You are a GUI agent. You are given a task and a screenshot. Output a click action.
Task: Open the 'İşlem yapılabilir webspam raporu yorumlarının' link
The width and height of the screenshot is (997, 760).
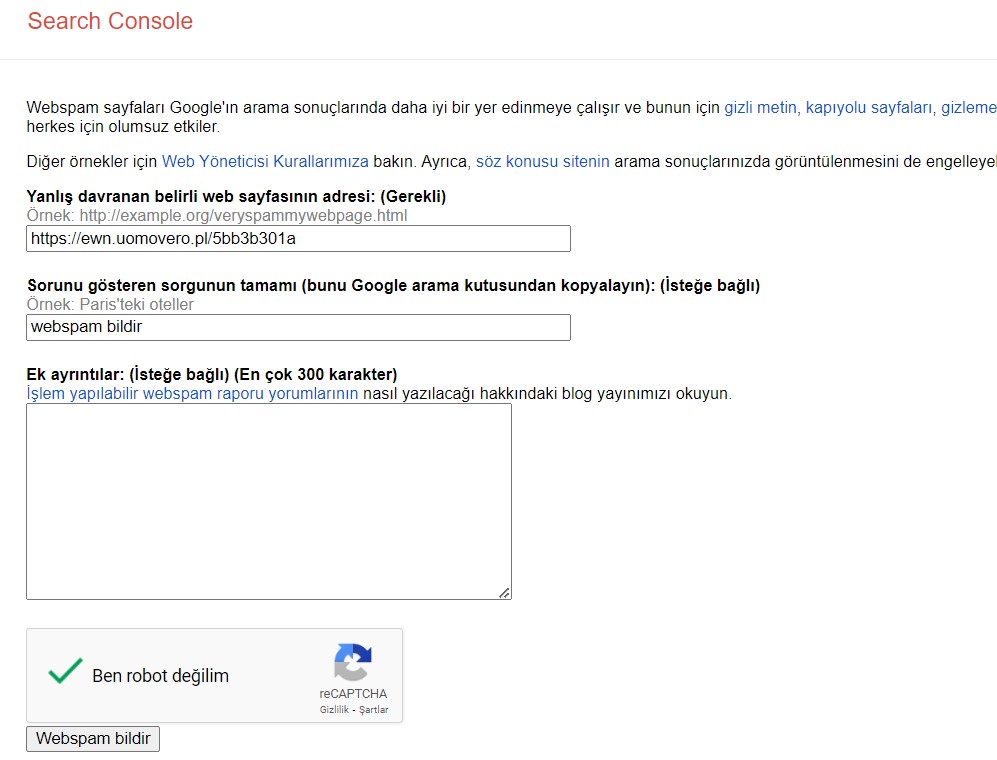[192, 394]
